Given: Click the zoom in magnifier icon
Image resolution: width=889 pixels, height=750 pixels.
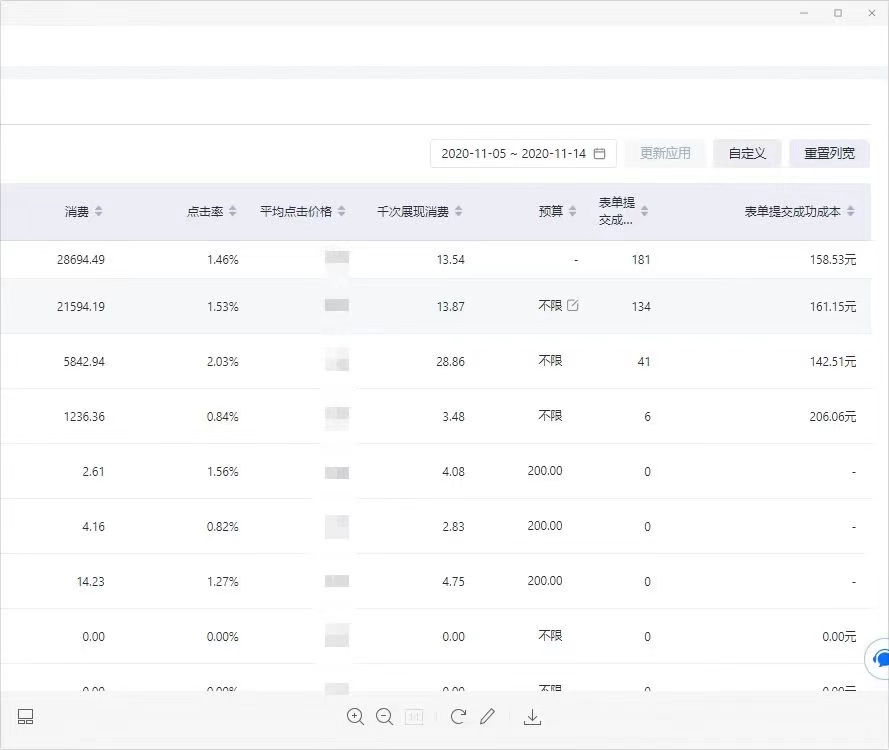Looking at the screenshot, I should click(x=355, y=716).
